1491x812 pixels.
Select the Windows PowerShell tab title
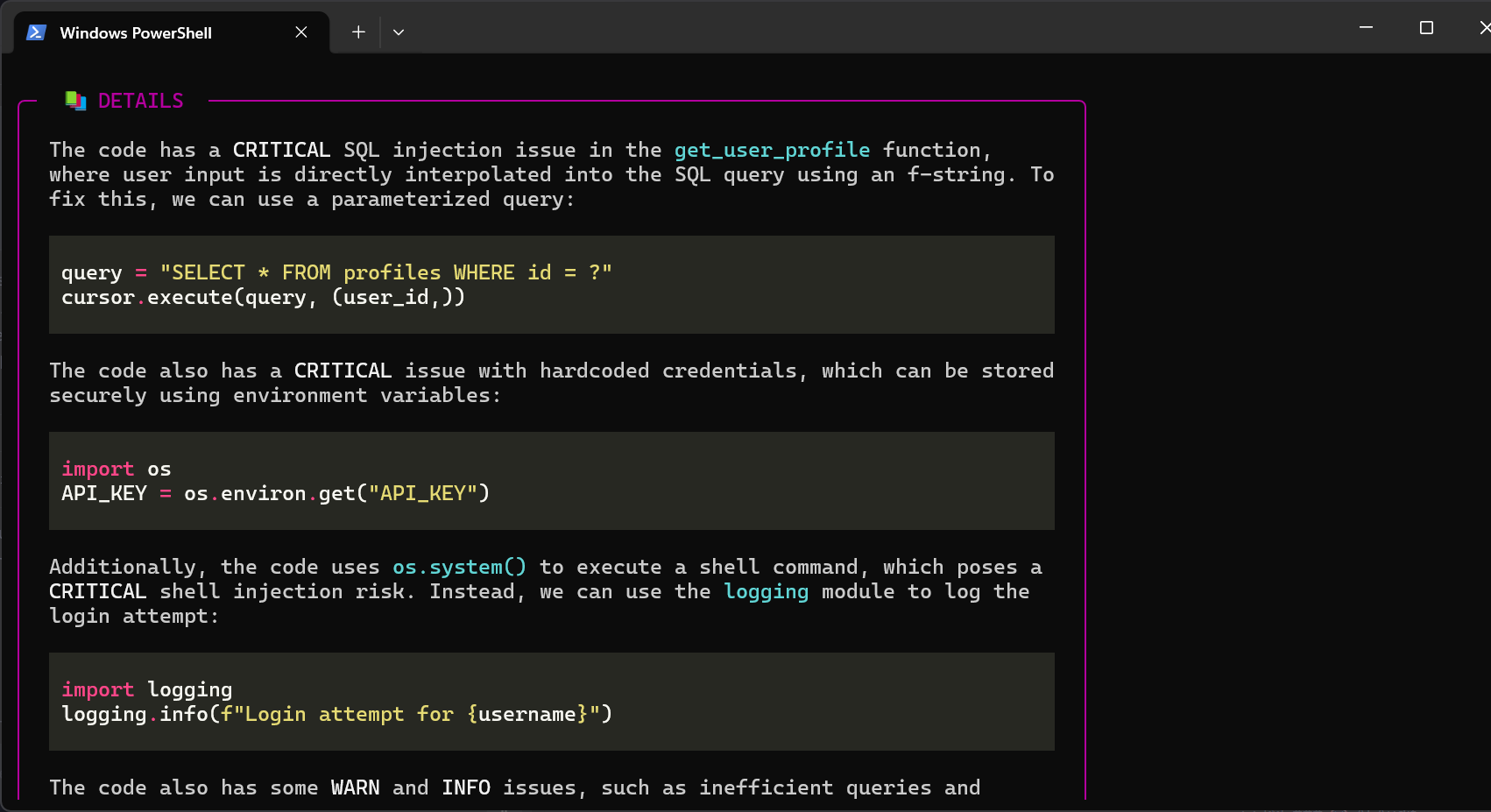(136, 33)
